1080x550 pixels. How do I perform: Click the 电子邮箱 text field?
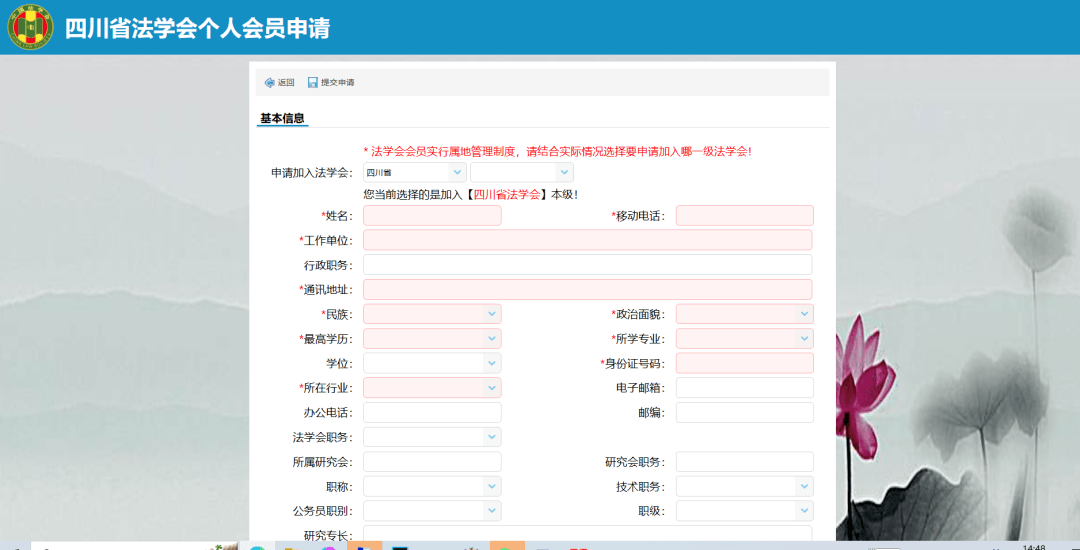click(x=744, y=388)
